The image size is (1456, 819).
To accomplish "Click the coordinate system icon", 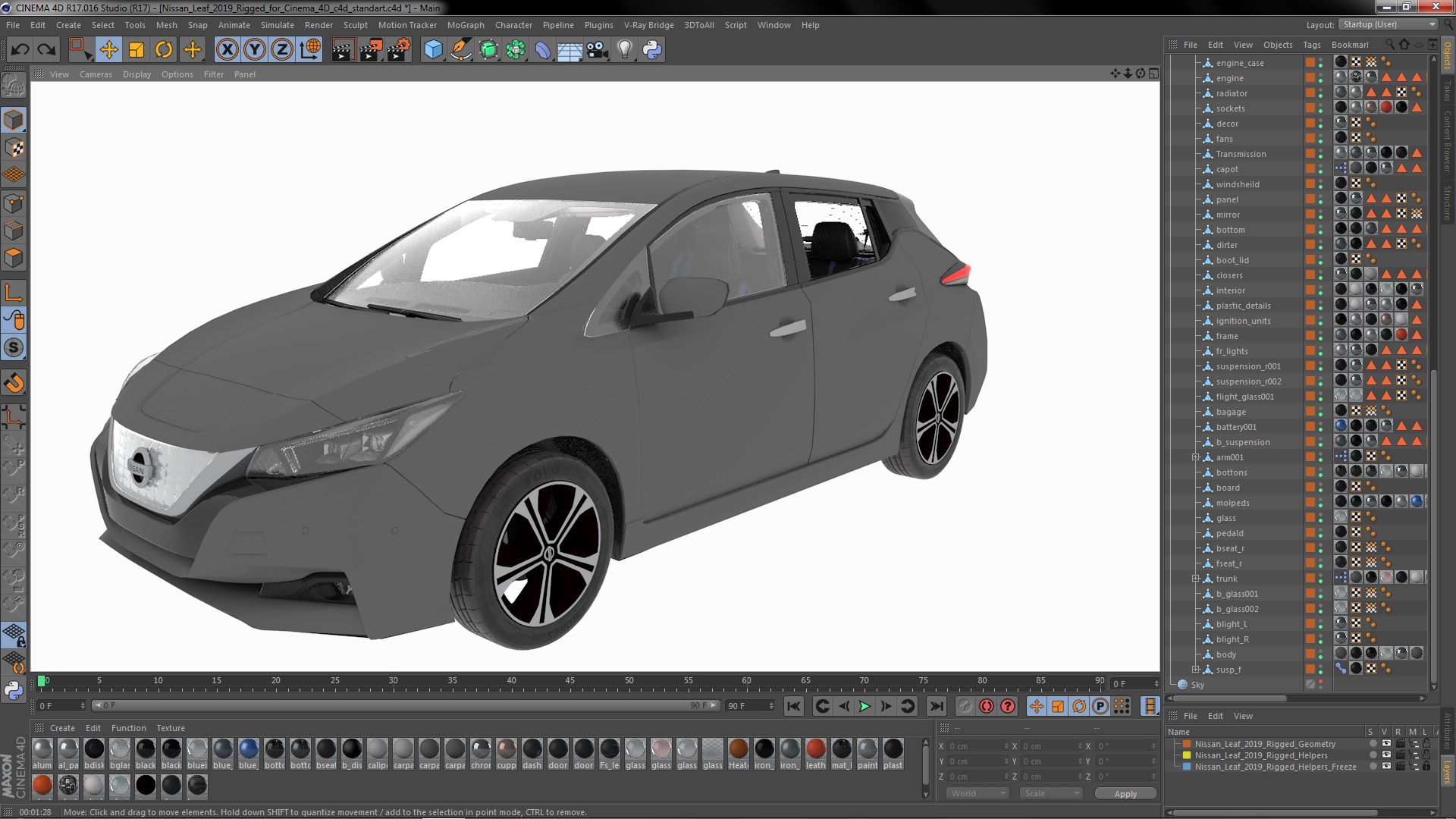I will pyautogui.click(x=310, y=50).
